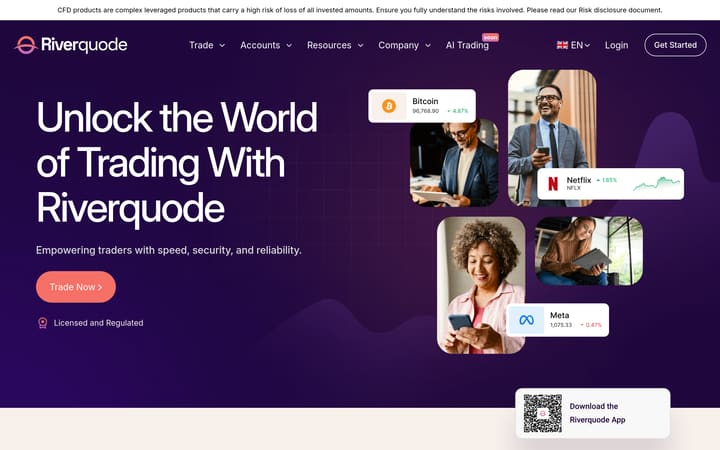Click the Riverquode wordmark in header

click(x=84, y=45)
